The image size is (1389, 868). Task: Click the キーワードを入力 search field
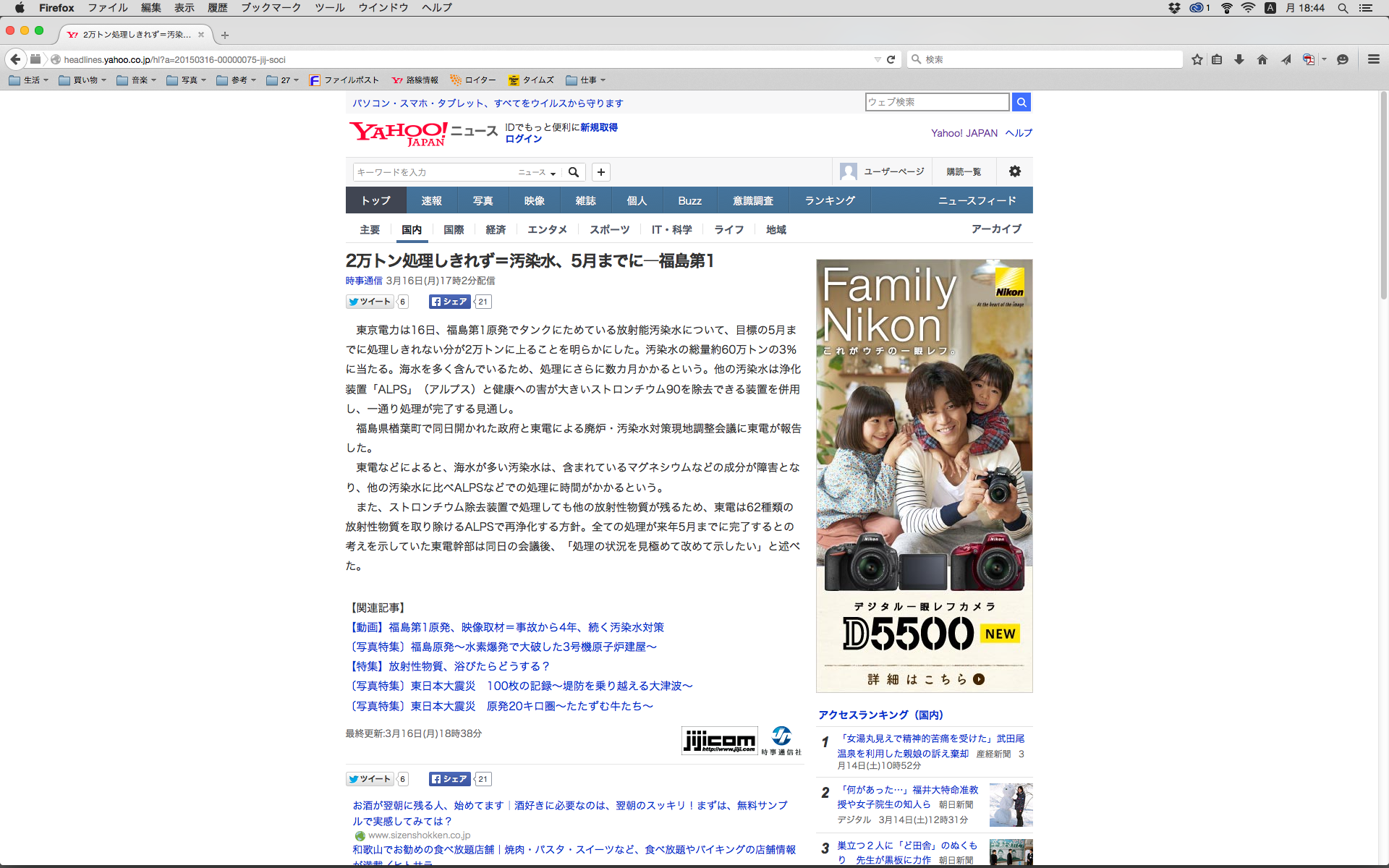(434, 172)
